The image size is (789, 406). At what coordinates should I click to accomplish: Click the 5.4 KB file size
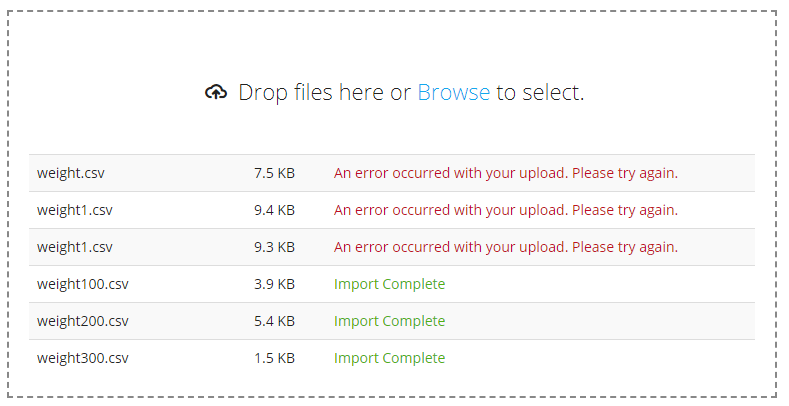pyautogui.click(x=274, y=321)
